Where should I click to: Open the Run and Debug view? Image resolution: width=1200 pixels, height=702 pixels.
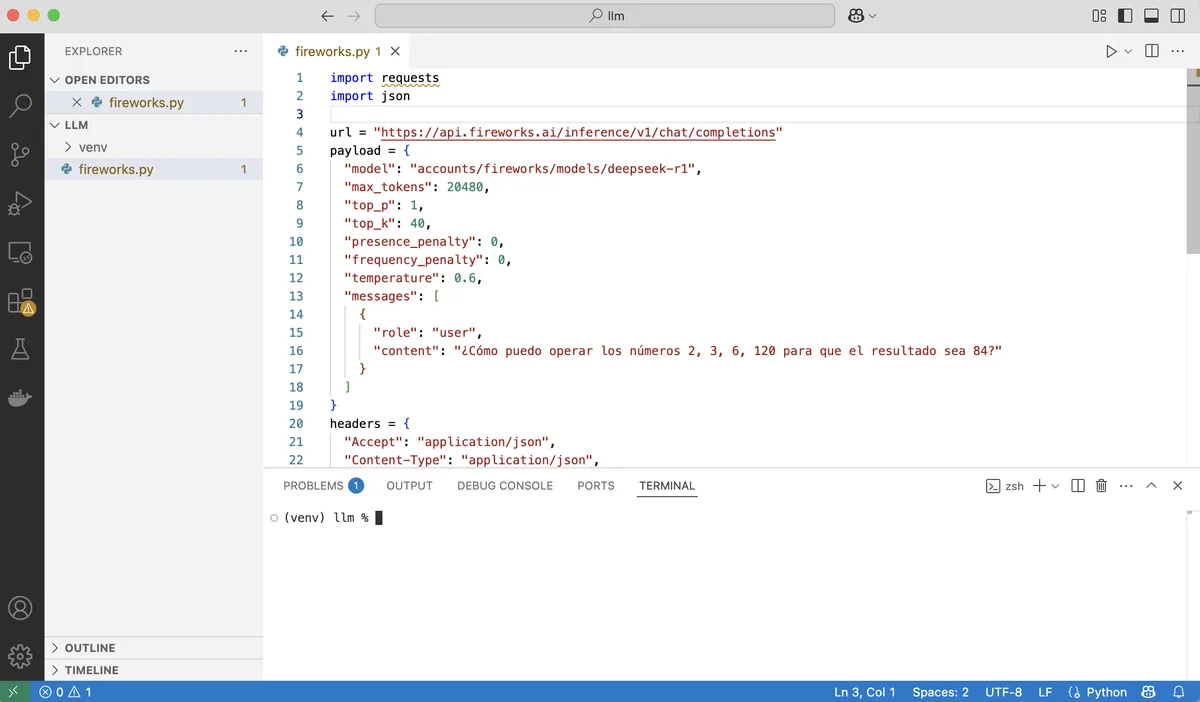(21, 203)
